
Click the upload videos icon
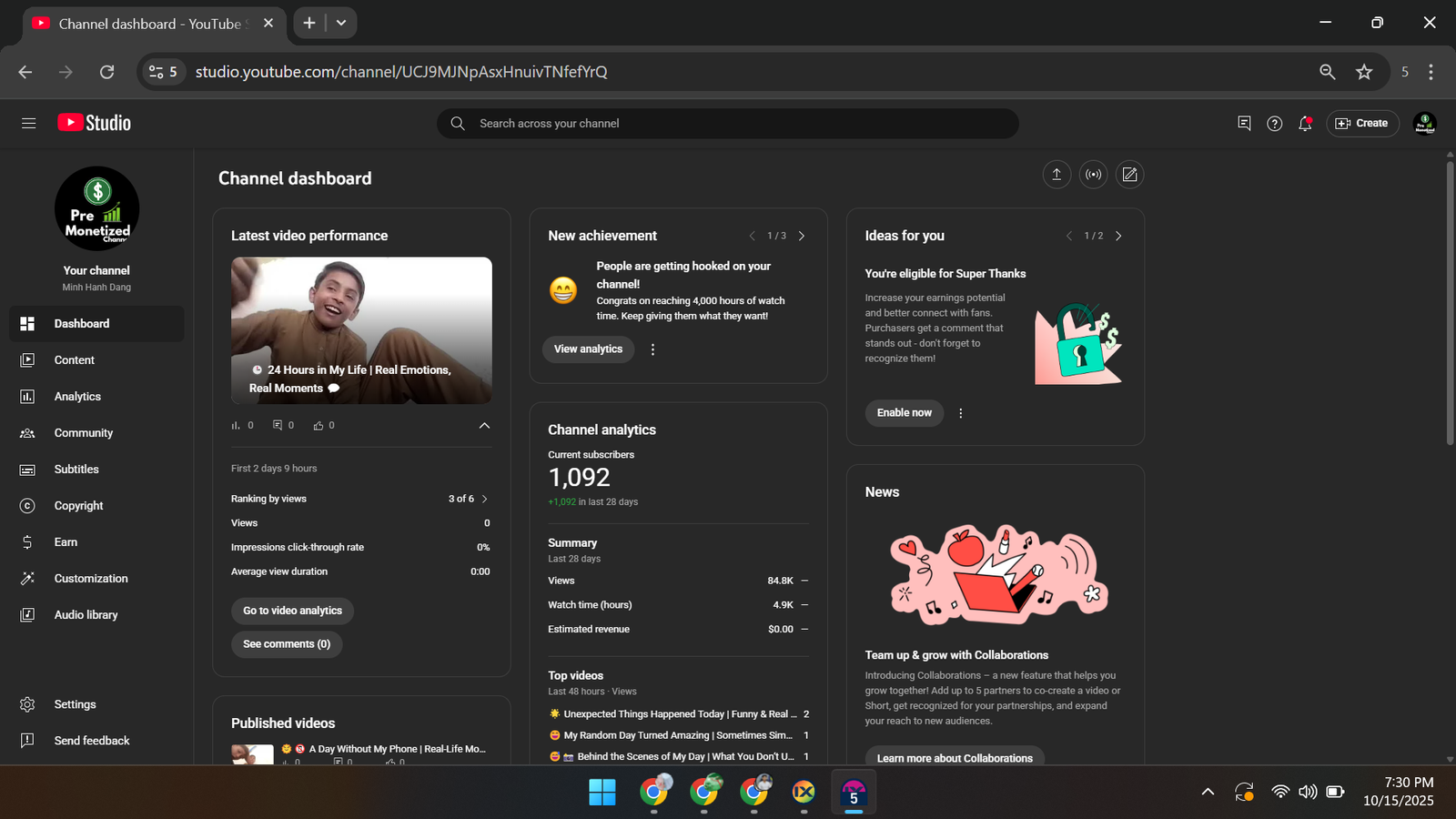click(x=1057, y=175)
